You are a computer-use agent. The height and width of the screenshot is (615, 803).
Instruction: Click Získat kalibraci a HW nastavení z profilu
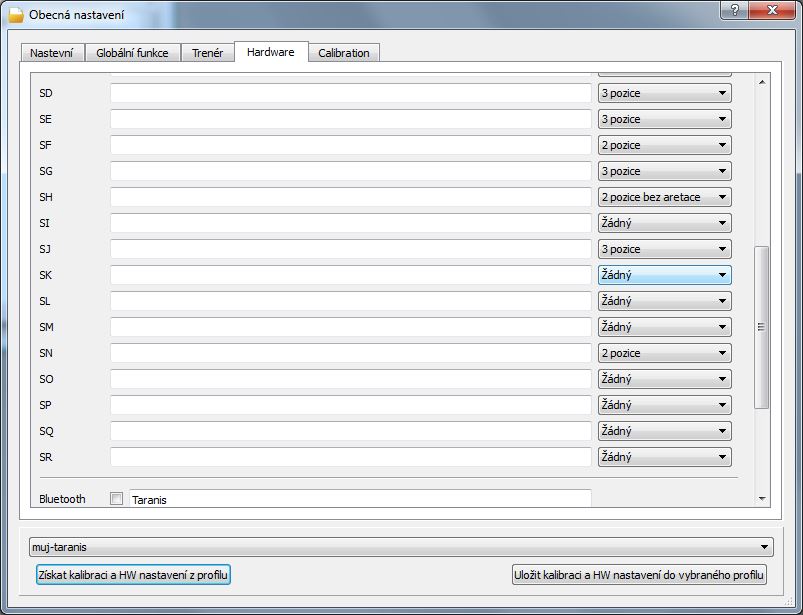133,576
